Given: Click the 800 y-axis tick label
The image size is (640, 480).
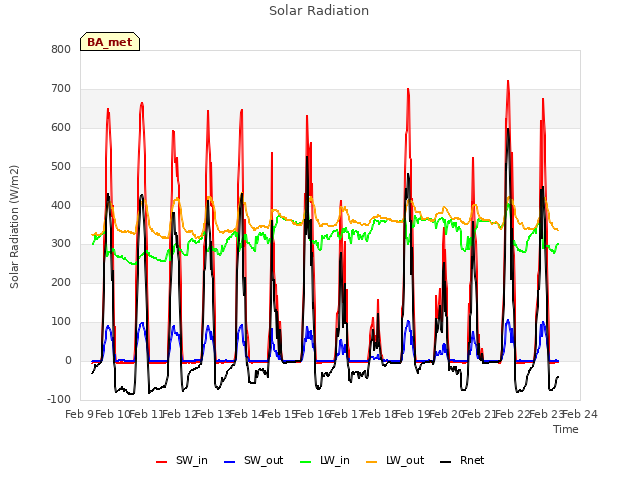Looking at the screenshot, I should pyautogui.click(x=61, y=49).
